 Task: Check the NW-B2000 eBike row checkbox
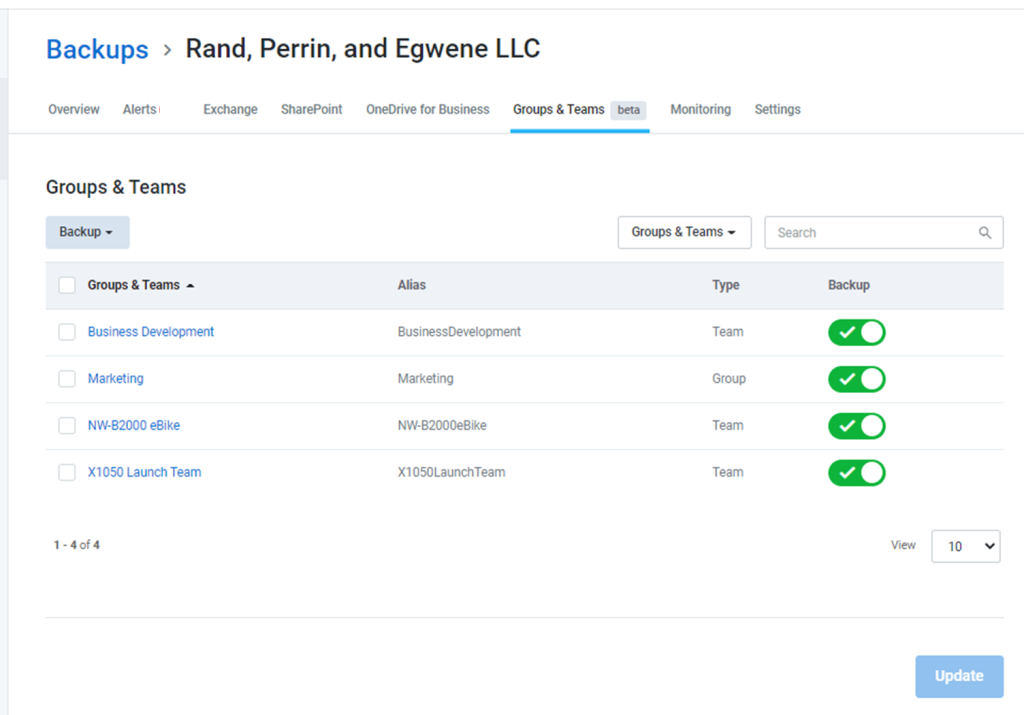pyautogui.click(x=67, y=426)
